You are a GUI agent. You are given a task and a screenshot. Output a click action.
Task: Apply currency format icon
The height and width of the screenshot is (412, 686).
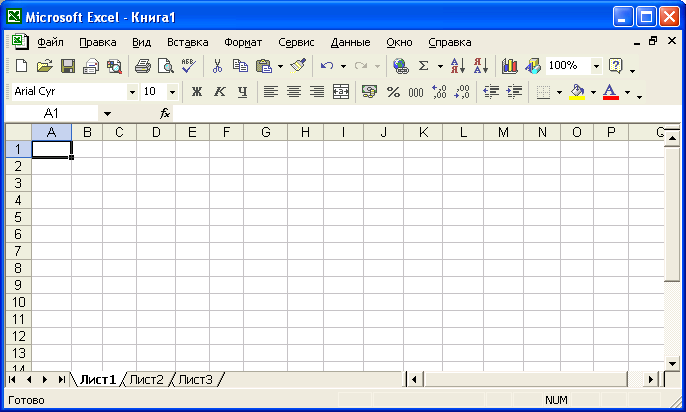click(369, 92)
